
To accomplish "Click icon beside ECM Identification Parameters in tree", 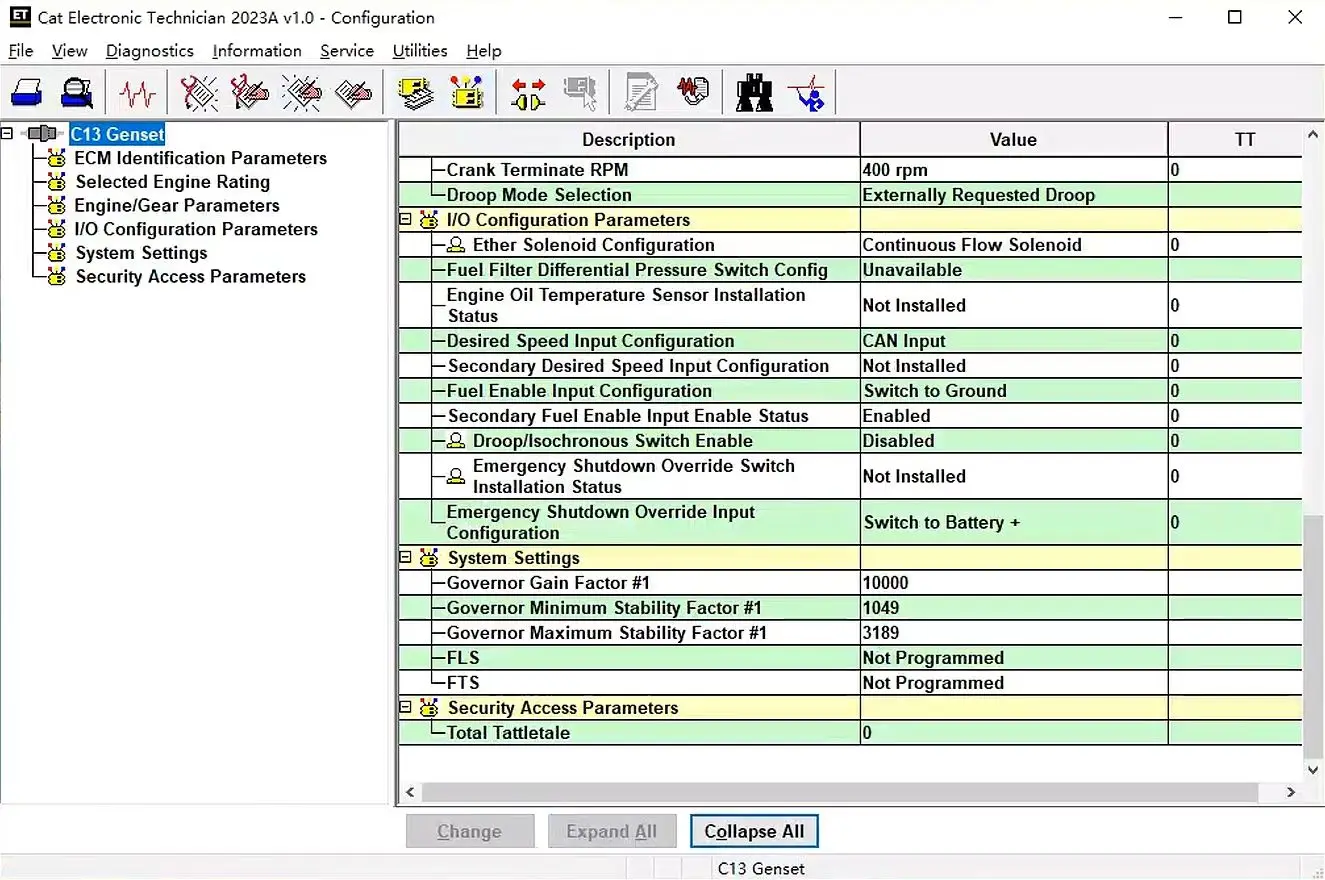I will click(x=56, y=158).
